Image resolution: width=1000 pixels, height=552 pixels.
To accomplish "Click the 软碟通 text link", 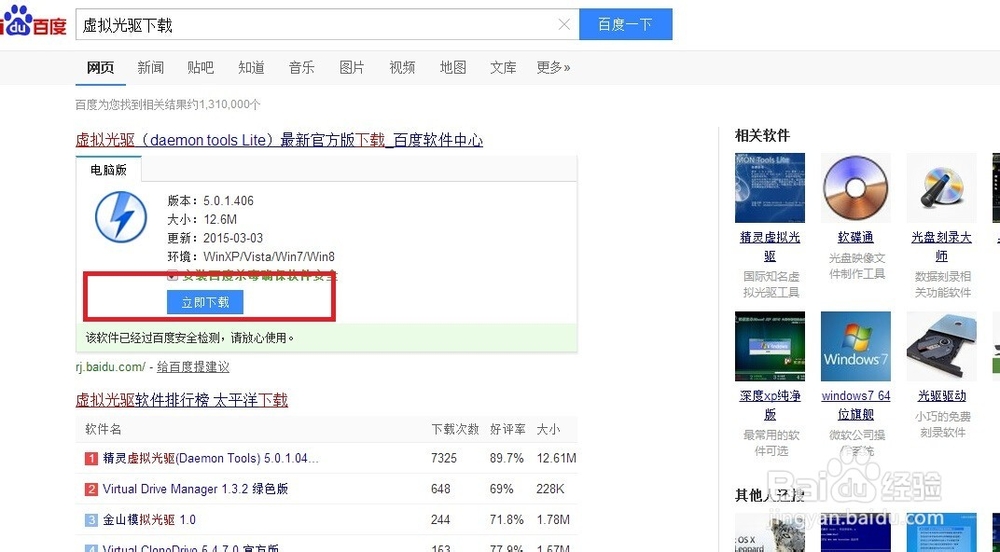I will pos(855,237).
